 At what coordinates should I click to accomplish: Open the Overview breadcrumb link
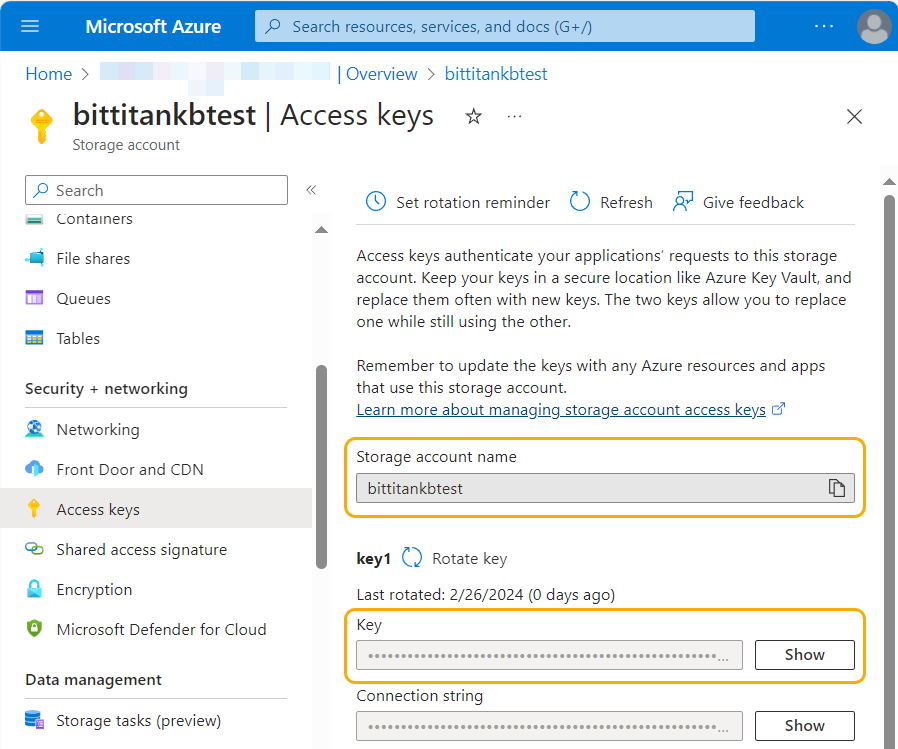pos(381,74)
